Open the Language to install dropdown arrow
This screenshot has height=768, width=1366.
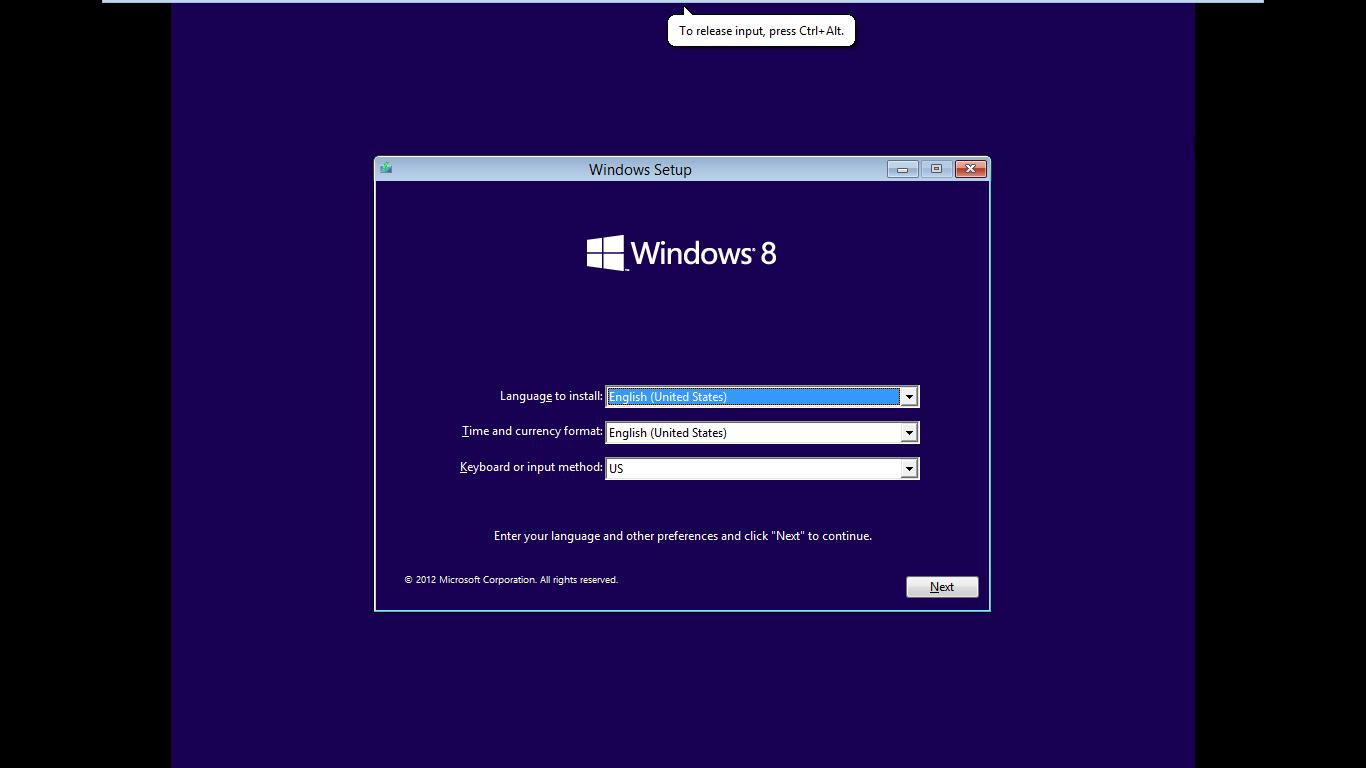[909, 397]
